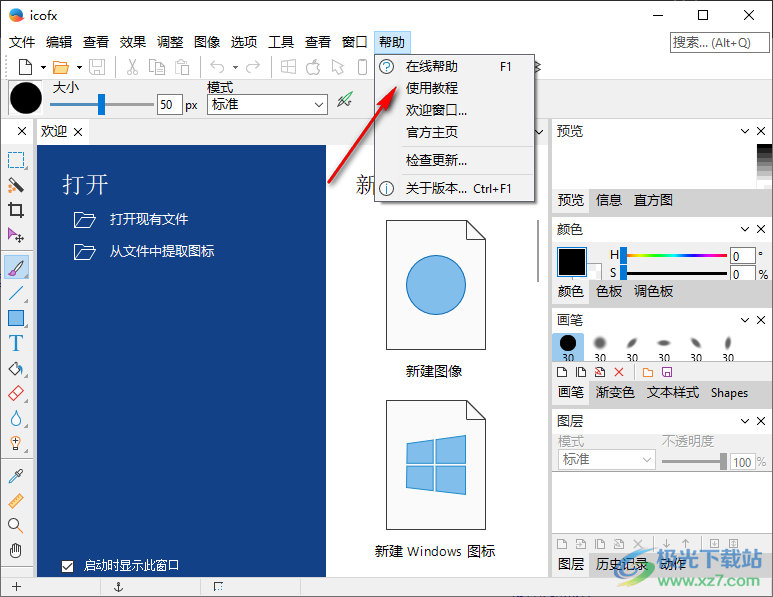Open the layer 模式 combo box
The height and width of the screenshot is (597, 773).
point(607,459)
